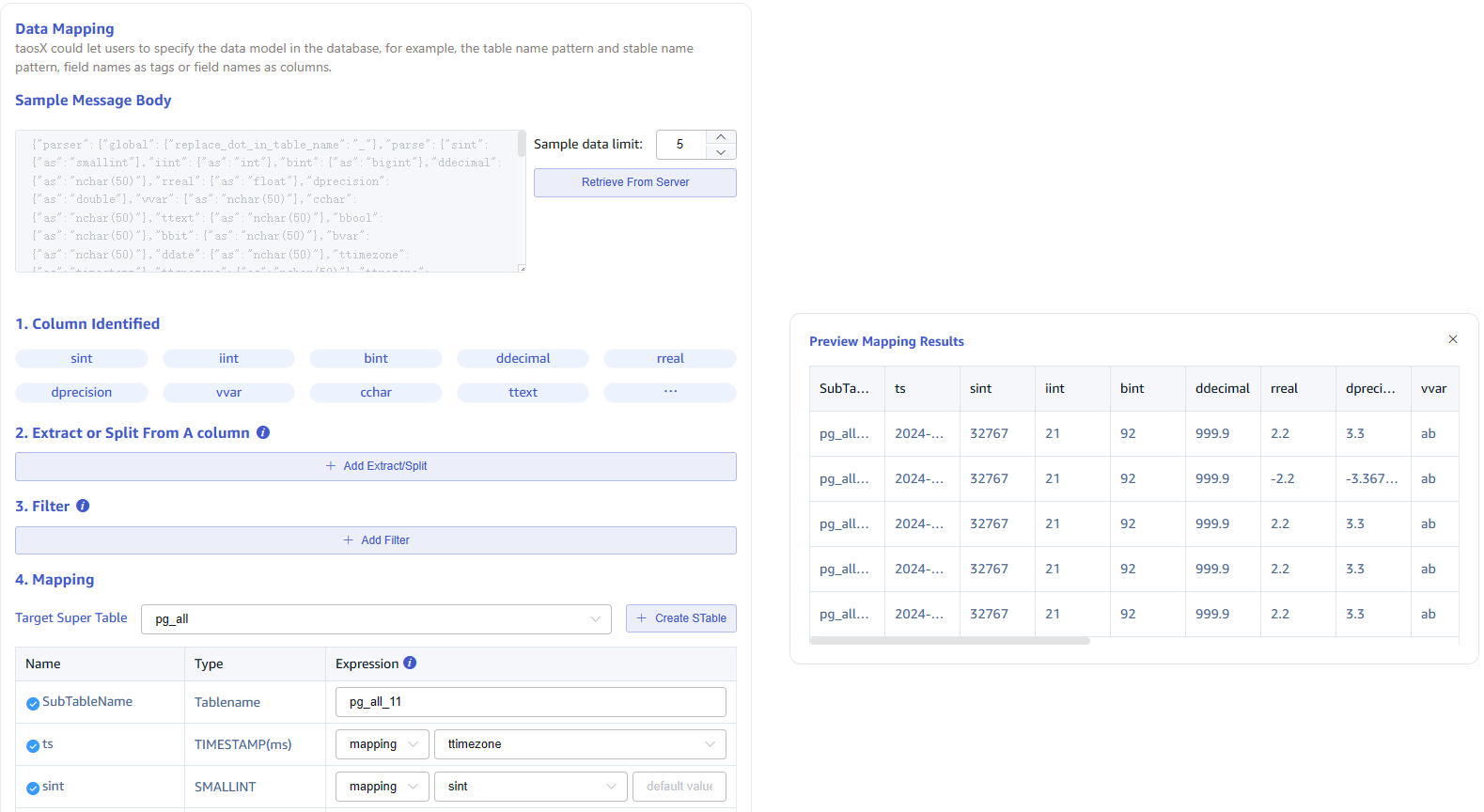Select the ddecimal column tag

(523, 358)
